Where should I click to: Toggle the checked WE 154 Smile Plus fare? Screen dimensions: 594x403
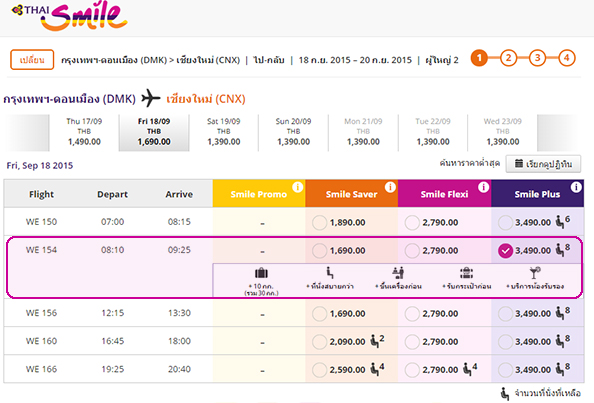click(x=505, y=251)
